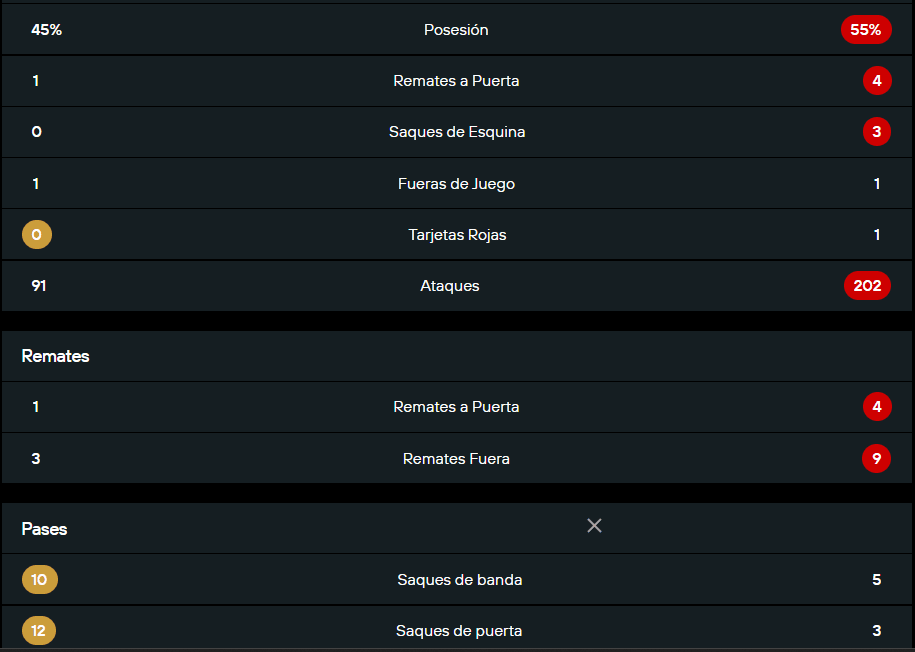Click the red 4 badge in top Remates a Puerta
915x652 pixels.
coord(877,81)
